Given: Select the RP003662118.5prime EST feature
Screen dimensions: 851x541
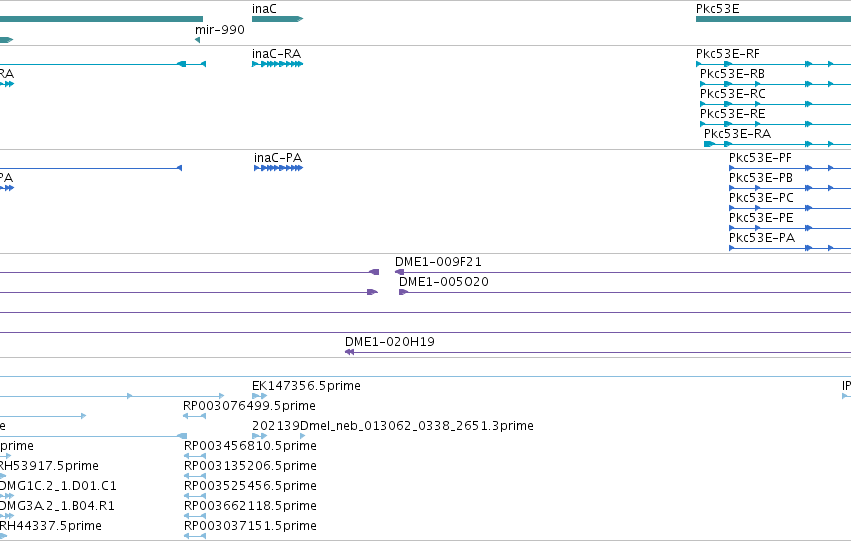Looking at the screenshot, I should pos(195,516).
